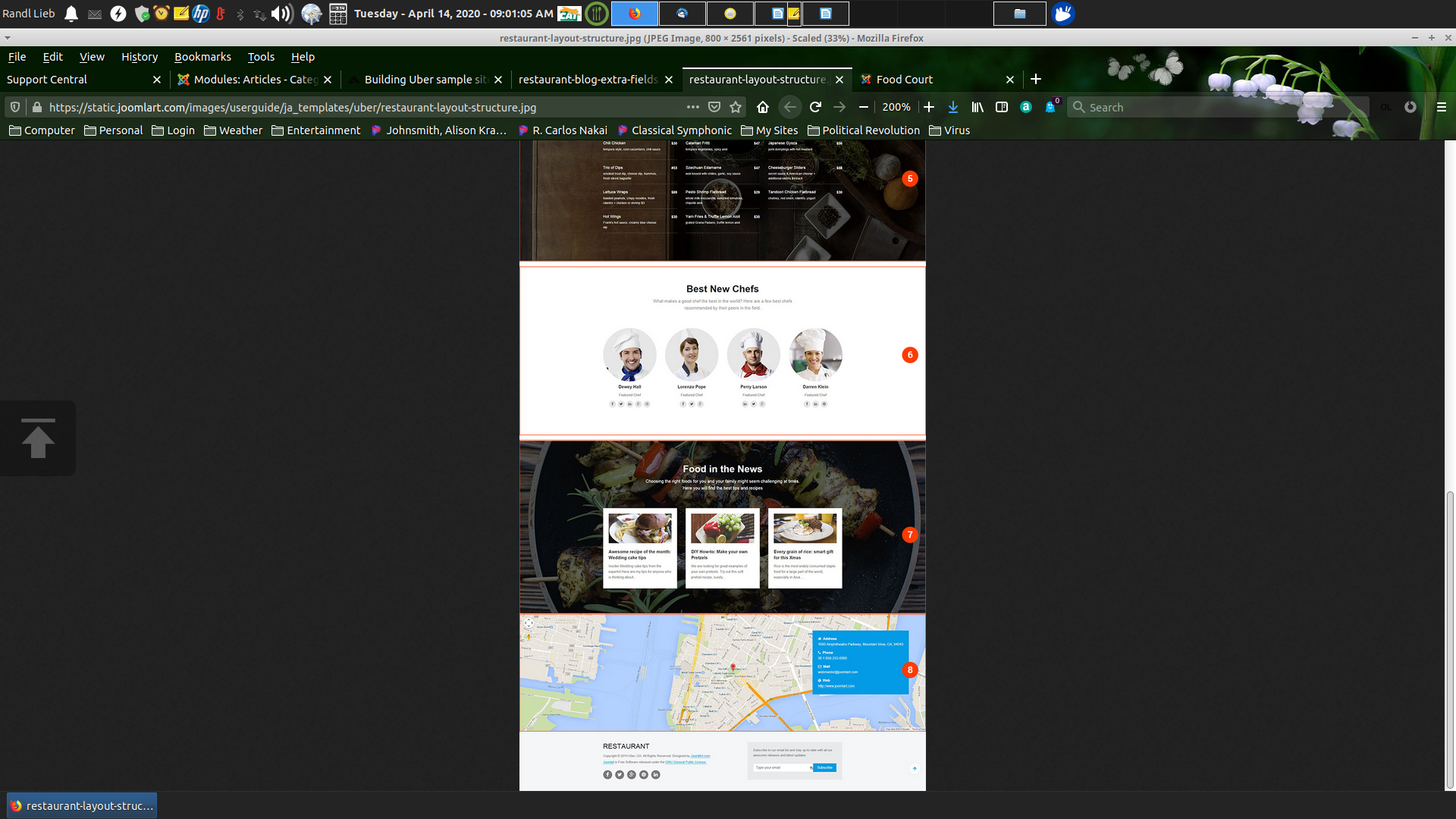The height and width of the screenshot is (819, 1456).
Task: Zoom out with the minus button
Action: tap(863, 107)
